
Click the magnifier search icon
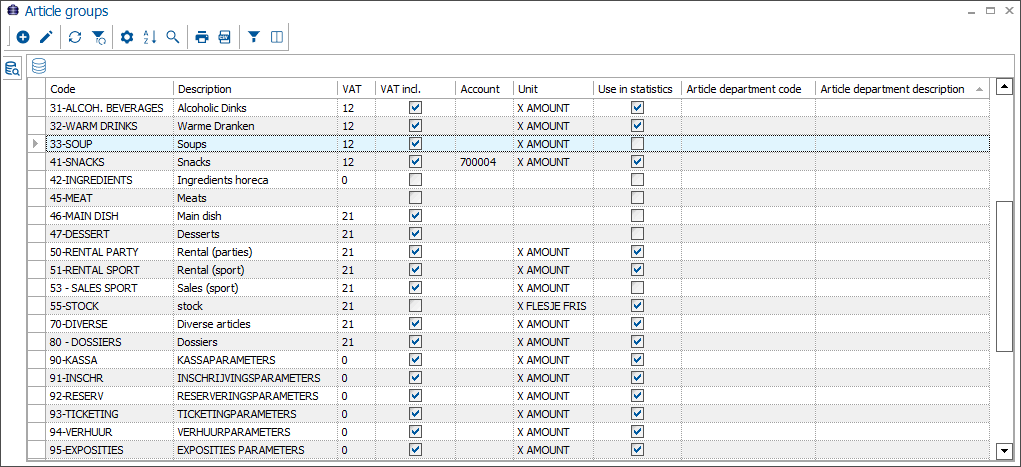pos(173,38)
